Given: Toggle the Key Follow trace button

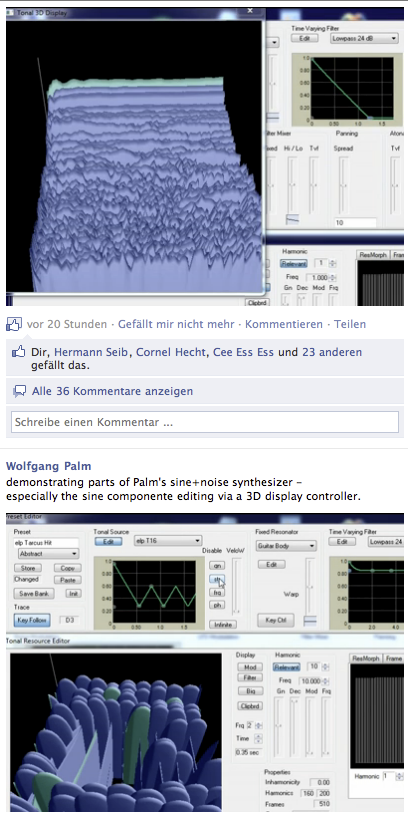Looking at the screenshot, I should [x=32, y=620].
